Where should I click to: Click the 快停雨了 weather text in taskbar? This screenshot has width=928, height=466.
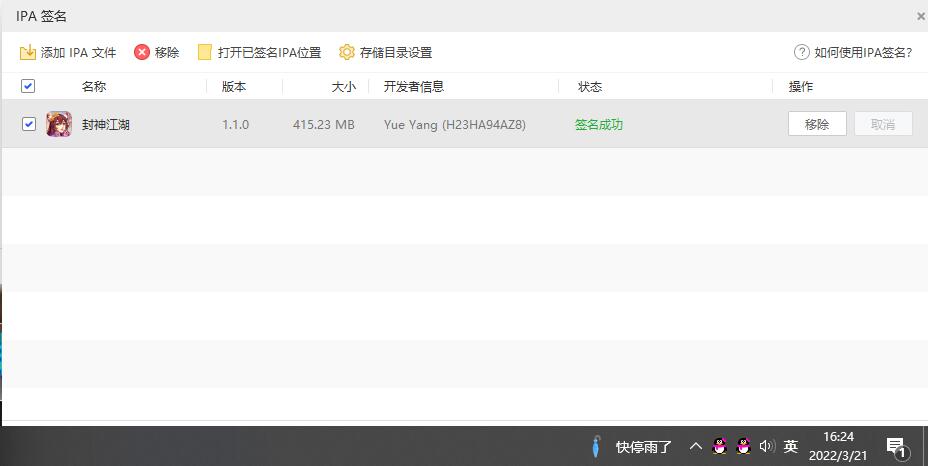644,447
